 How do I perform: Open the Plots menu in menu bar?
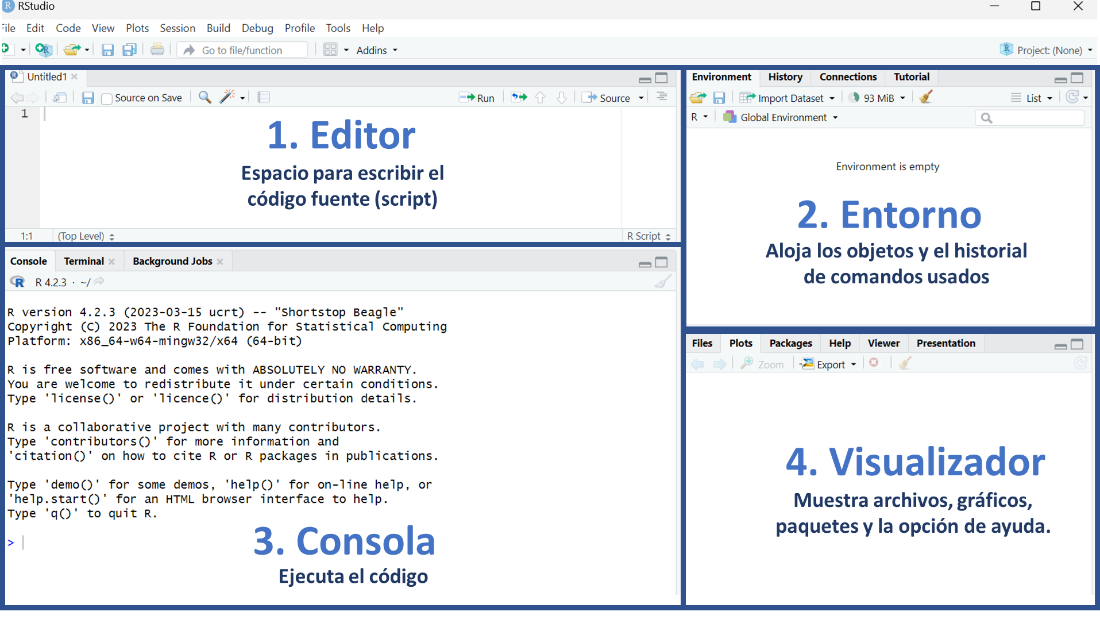tap(138, 28)
